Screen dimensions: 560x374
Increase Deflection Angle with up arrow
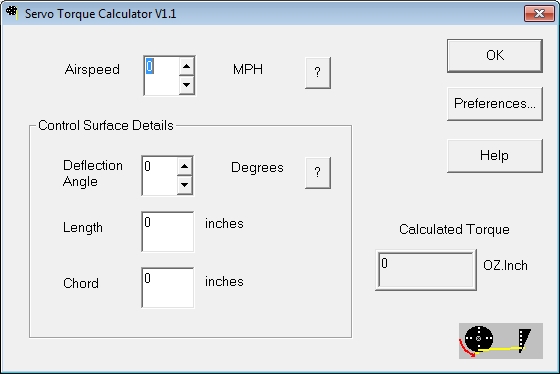pyautogui.click(x=185, y=166)
